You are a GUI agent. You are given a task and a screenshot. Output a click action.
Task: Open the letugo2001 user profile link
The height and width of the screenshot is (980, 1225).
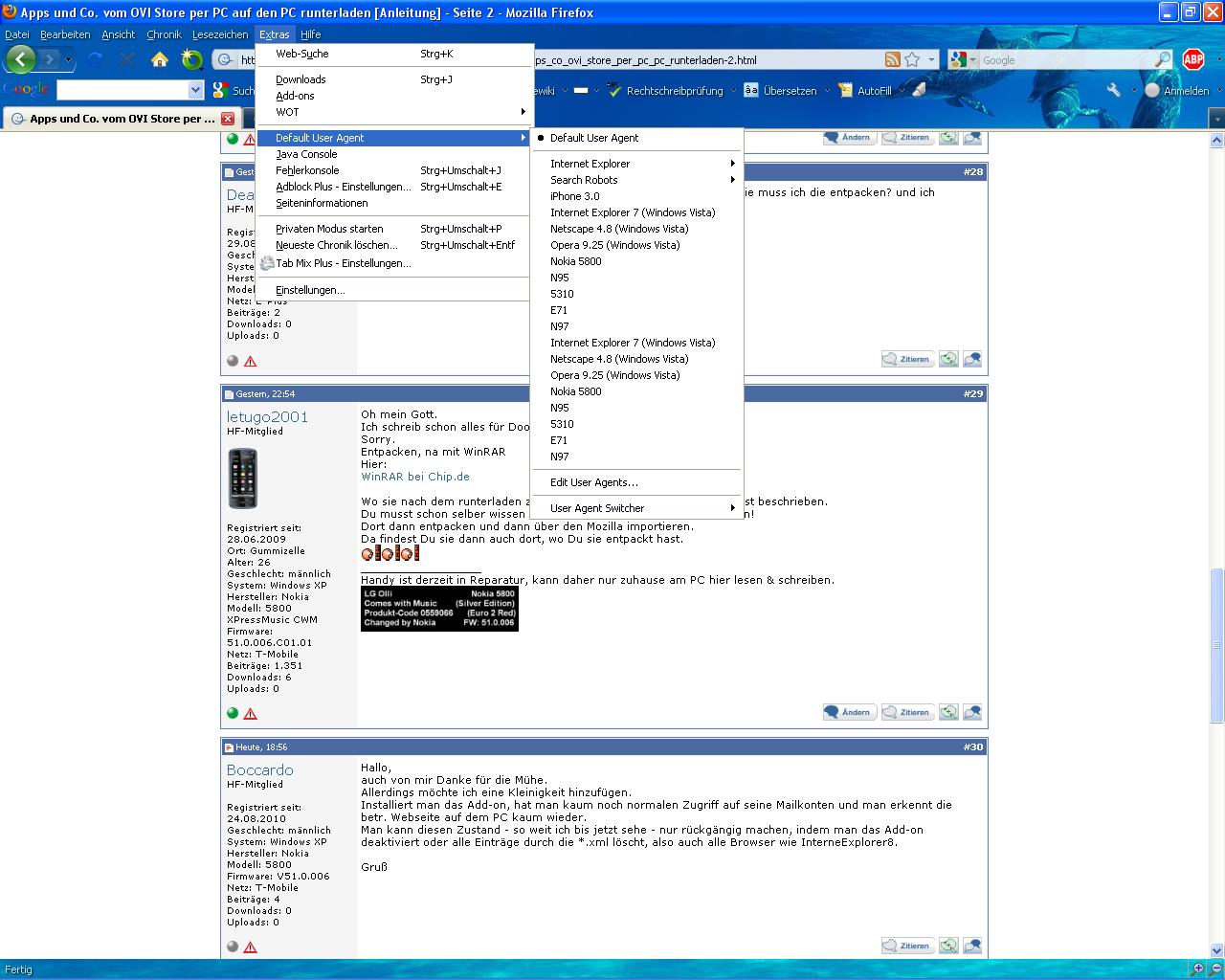tap(267, 416)
